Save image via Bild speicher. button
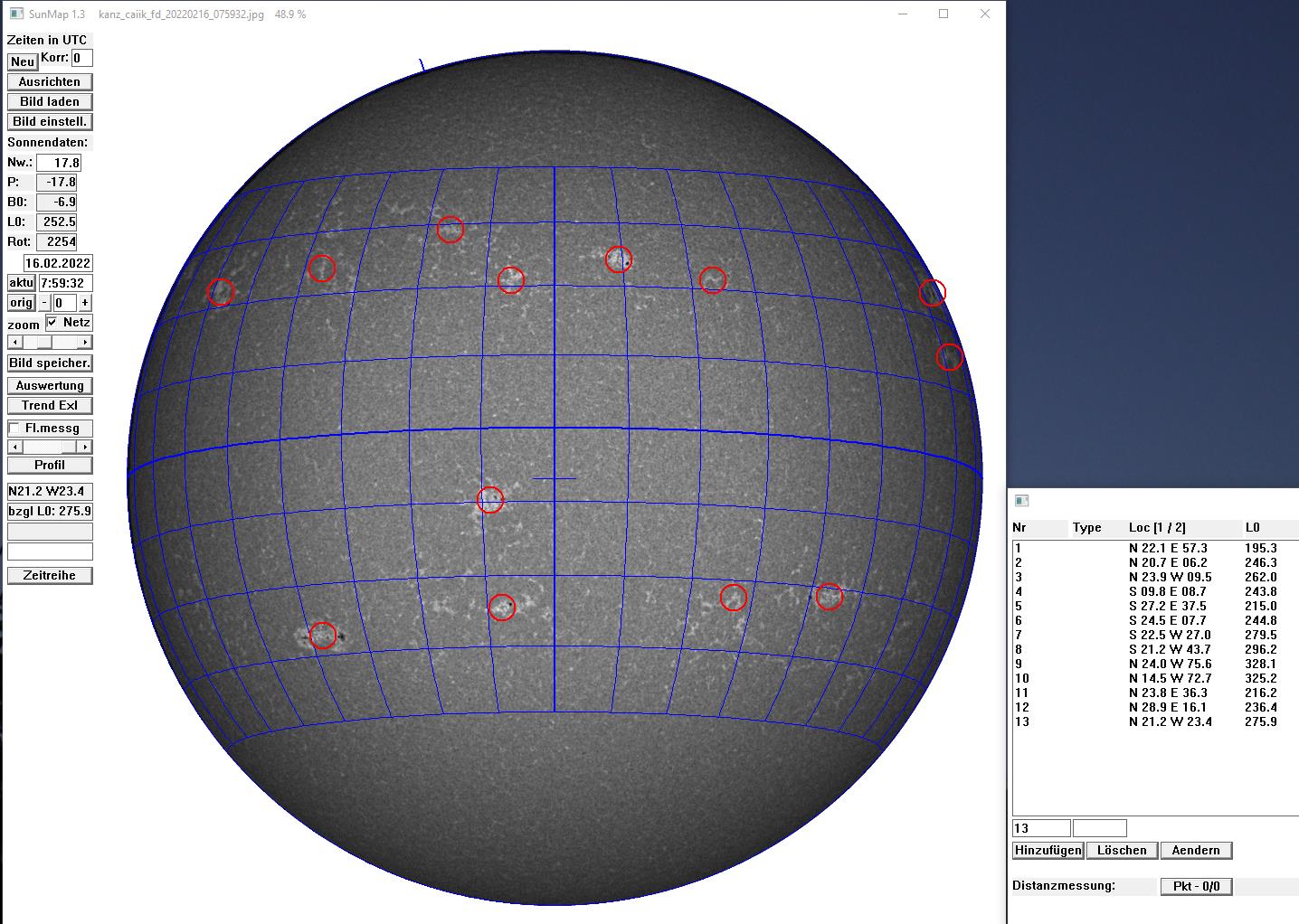 pyautogui.click(x=50, y=363)
